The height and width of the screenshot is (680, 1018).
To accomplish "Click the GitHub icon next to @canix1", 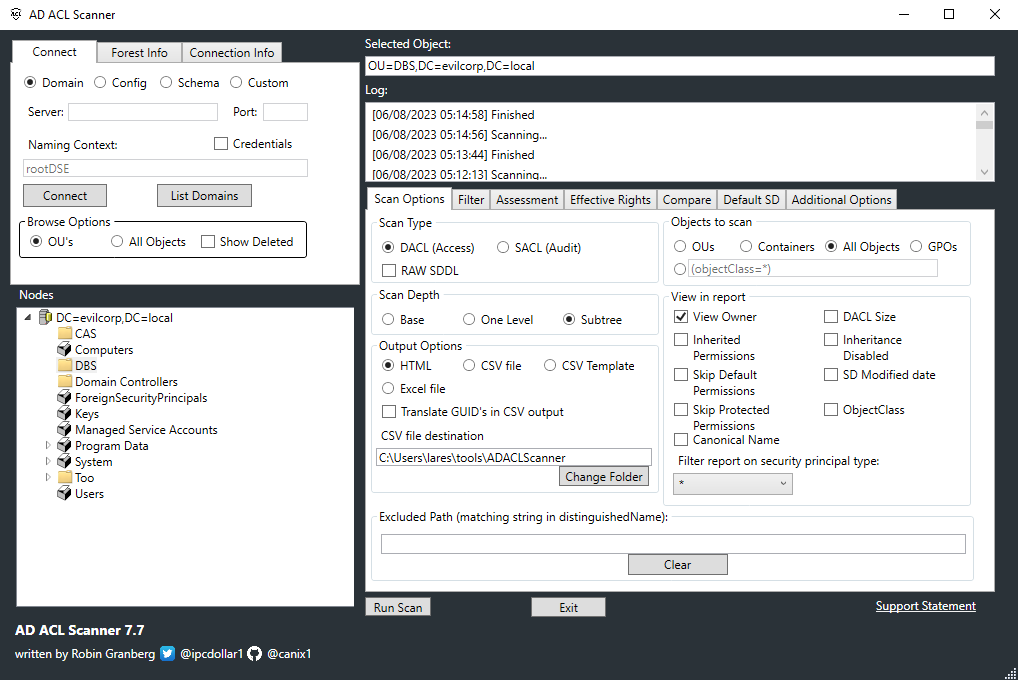I will (252, 654).
